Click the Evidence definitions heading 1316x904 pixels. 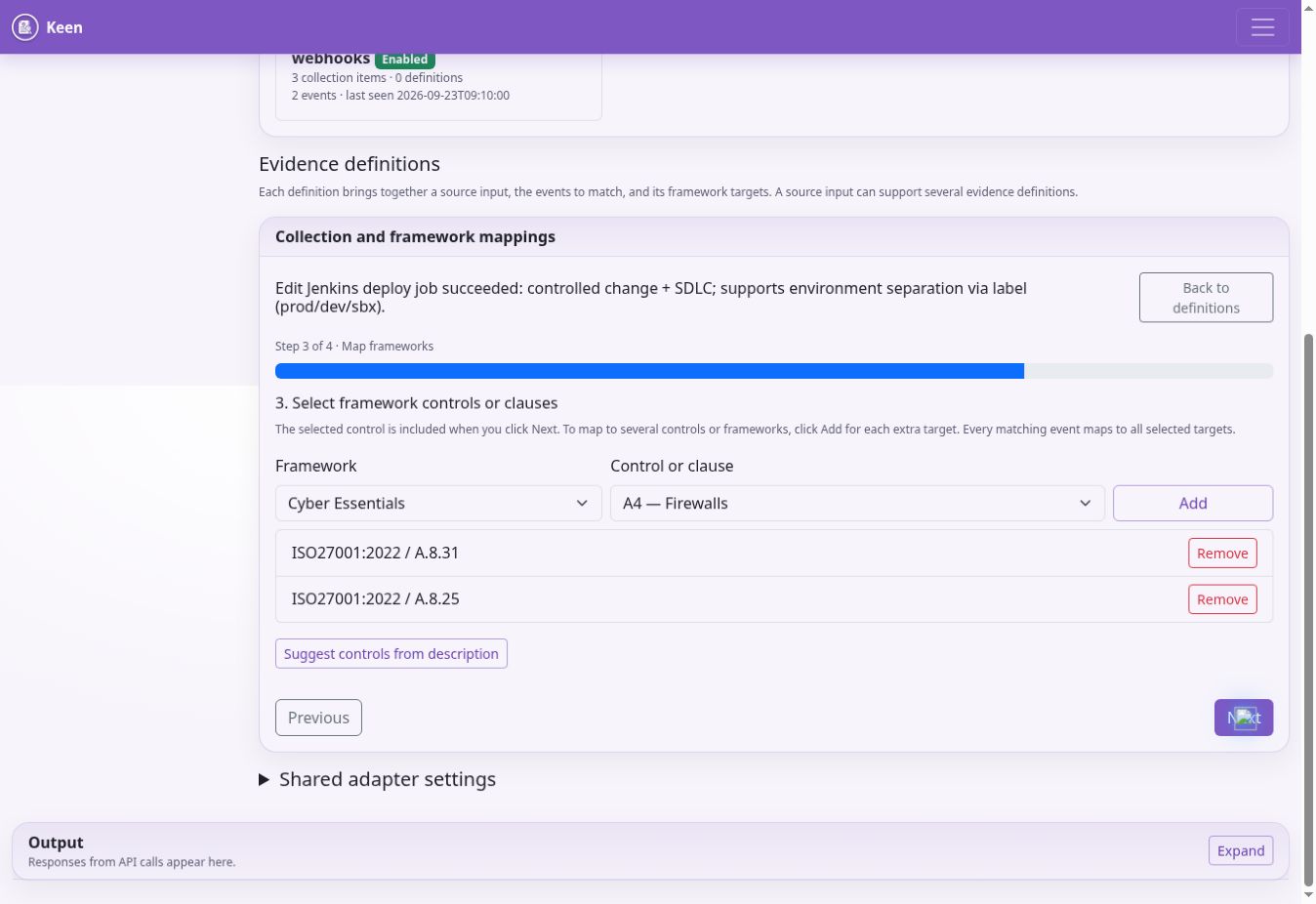350,164
